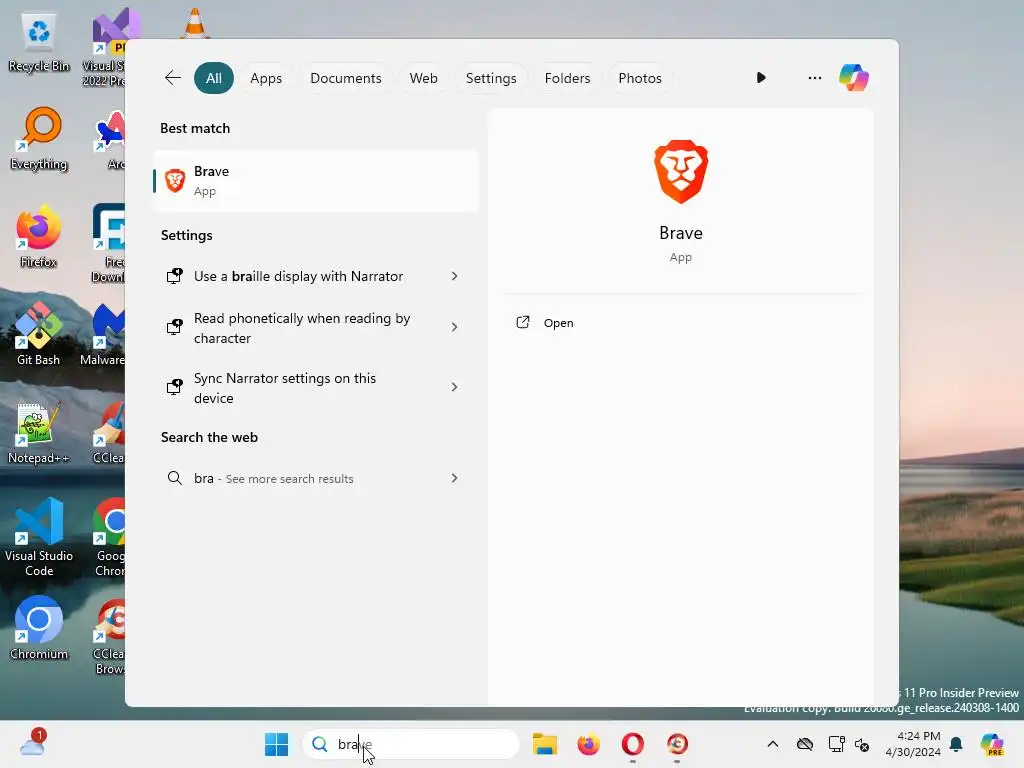Switch to the Web filter tab

[423, 78]
